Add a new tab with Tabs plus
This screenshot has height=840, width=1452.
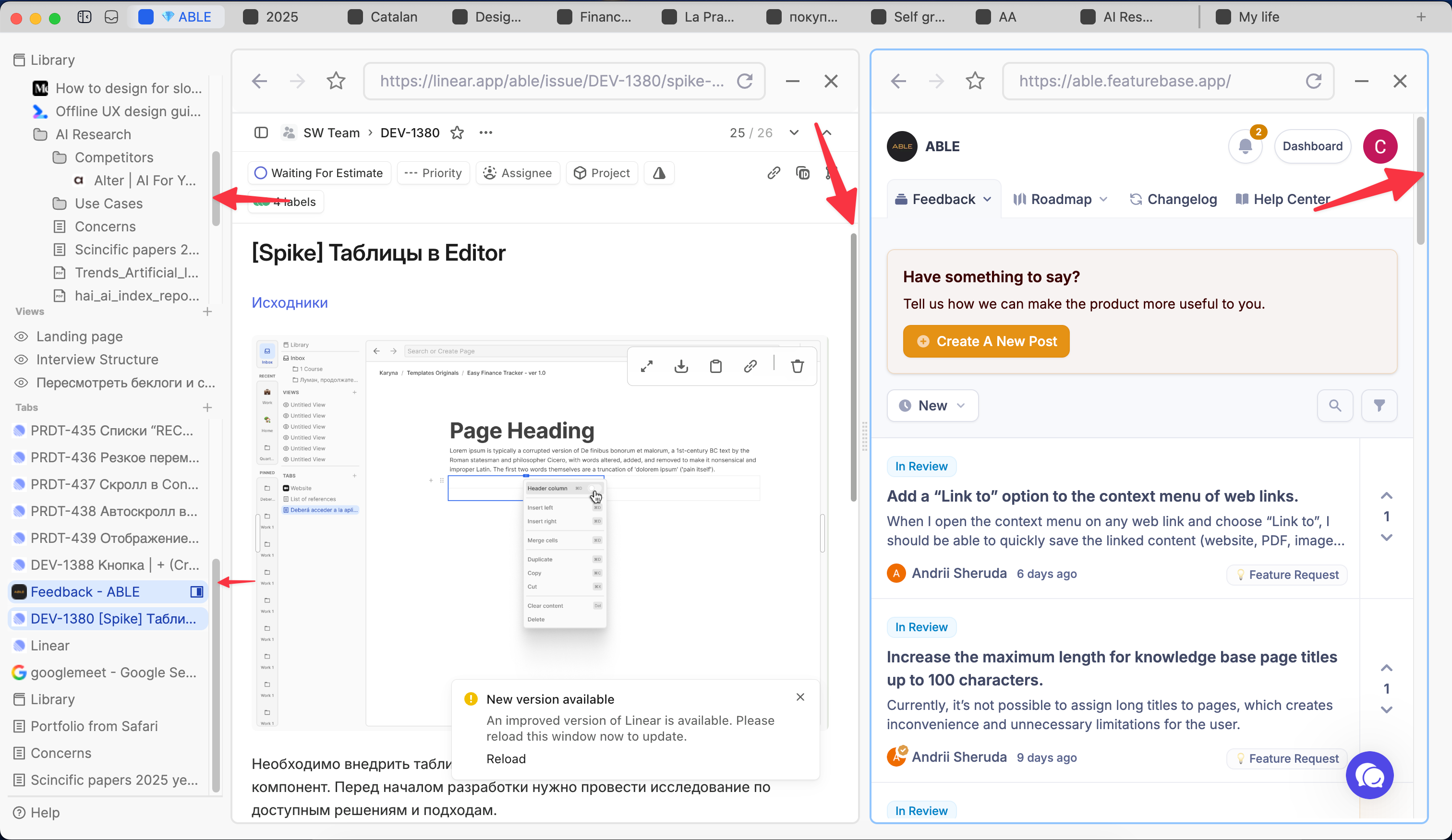(207, 408)
